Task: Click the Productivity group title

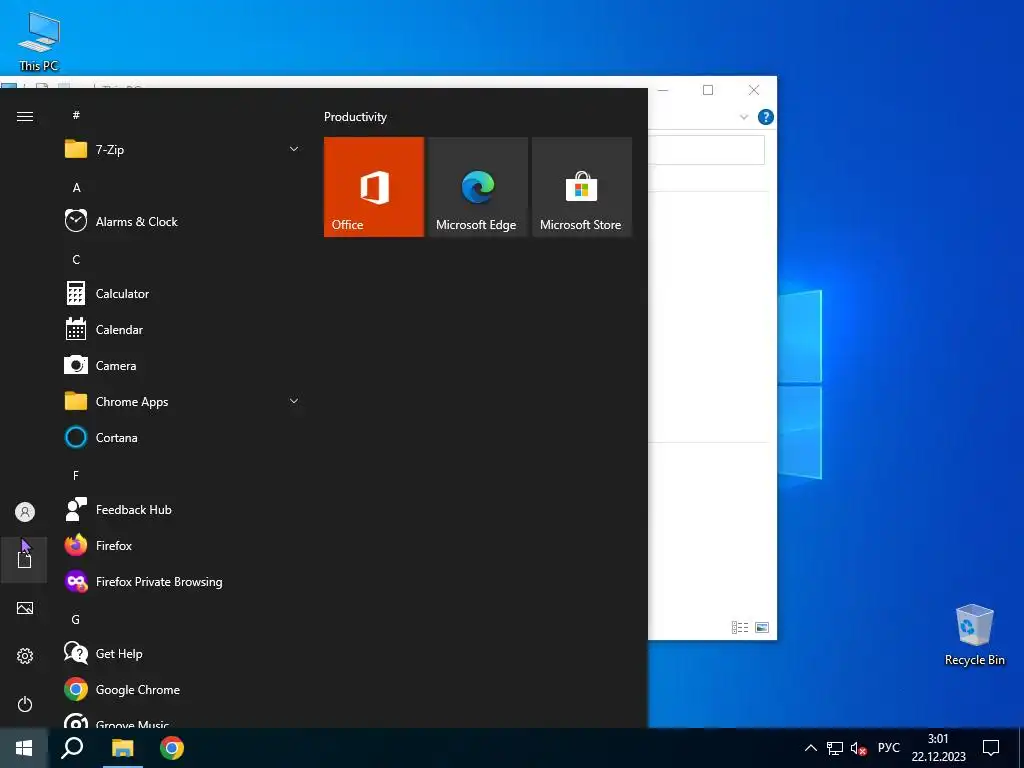Action: point(355,117)
